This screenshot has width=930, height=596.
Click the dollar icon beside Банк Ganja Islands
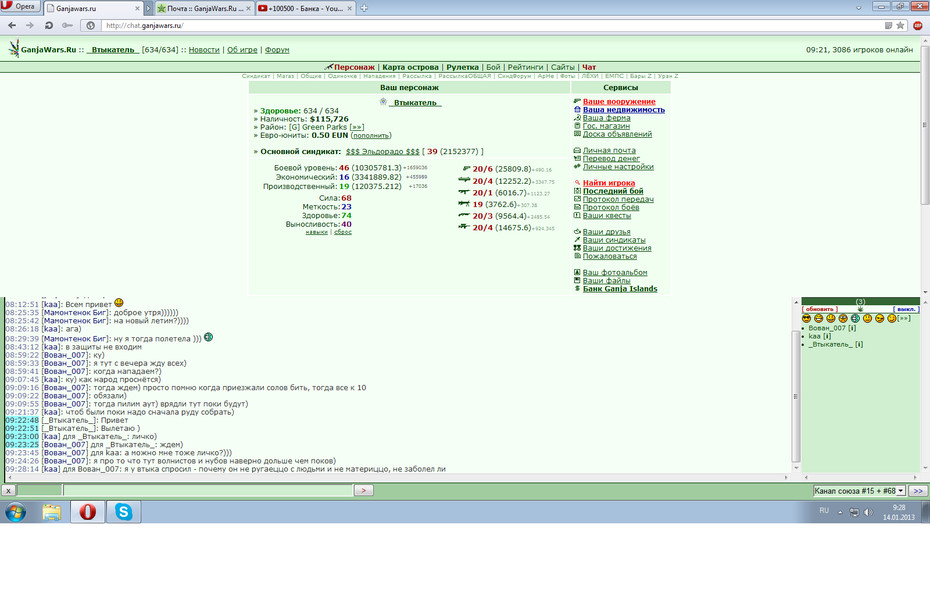click(577, 289)
